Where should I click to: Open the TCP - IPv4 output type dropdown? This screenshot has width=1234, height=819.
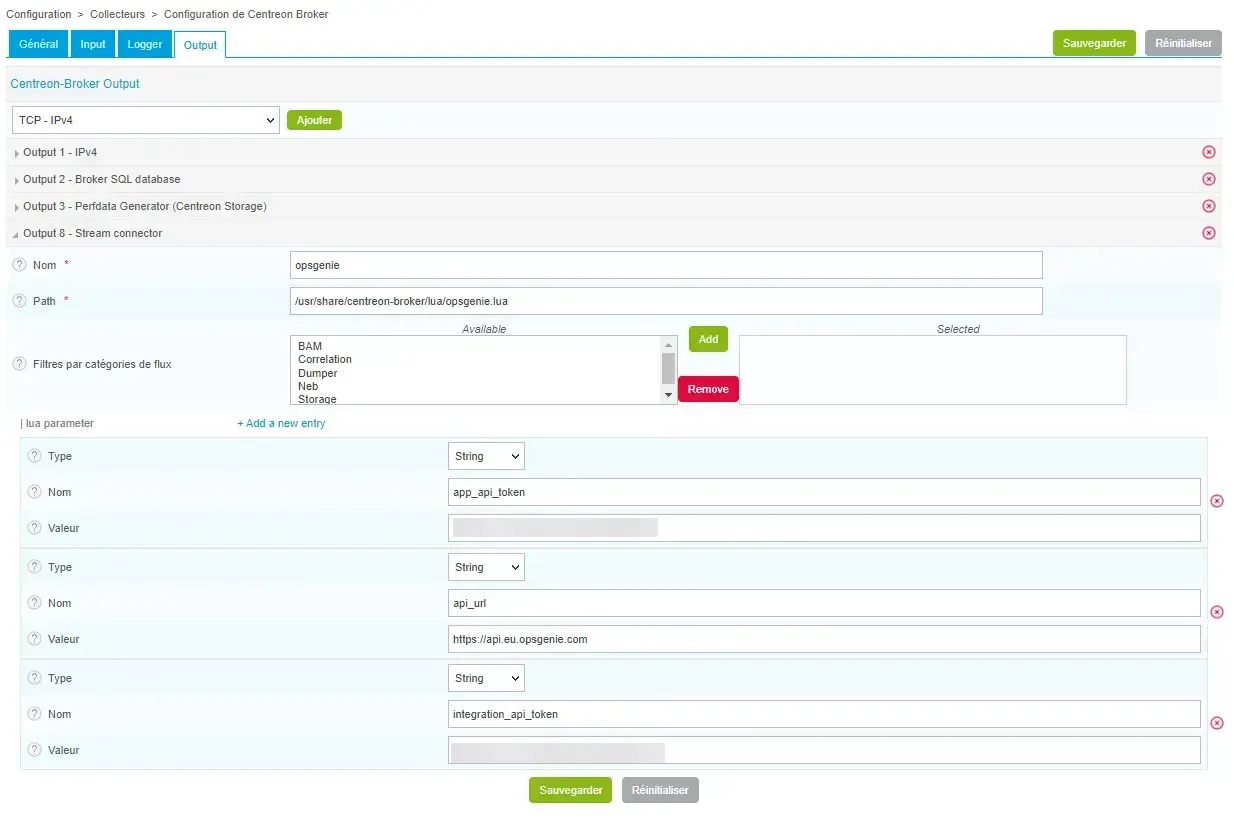(146, 120)
